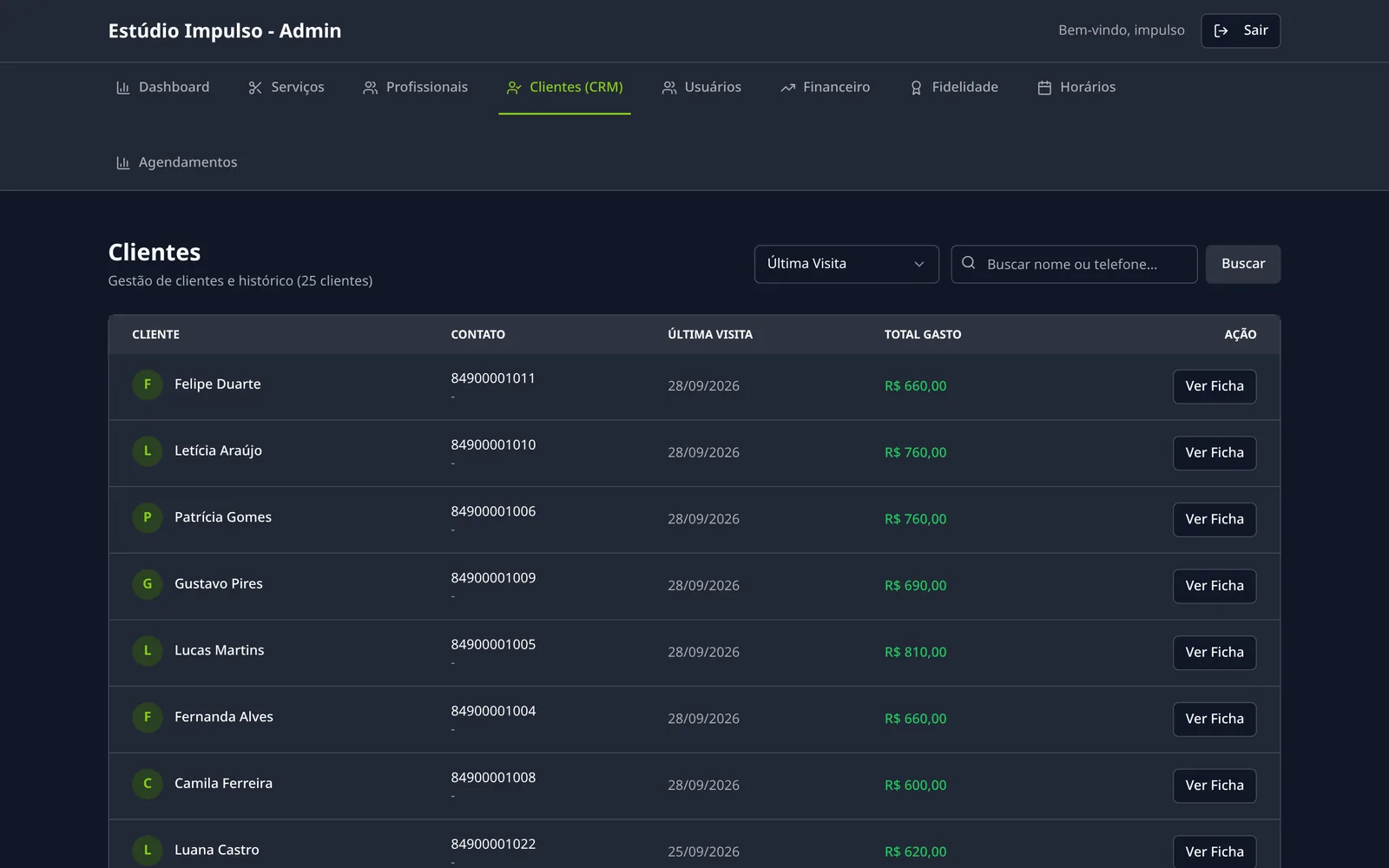Screen dimensions: 1389x868
Task: Select the Horários tab
Action: click(x=1076, y=88)
